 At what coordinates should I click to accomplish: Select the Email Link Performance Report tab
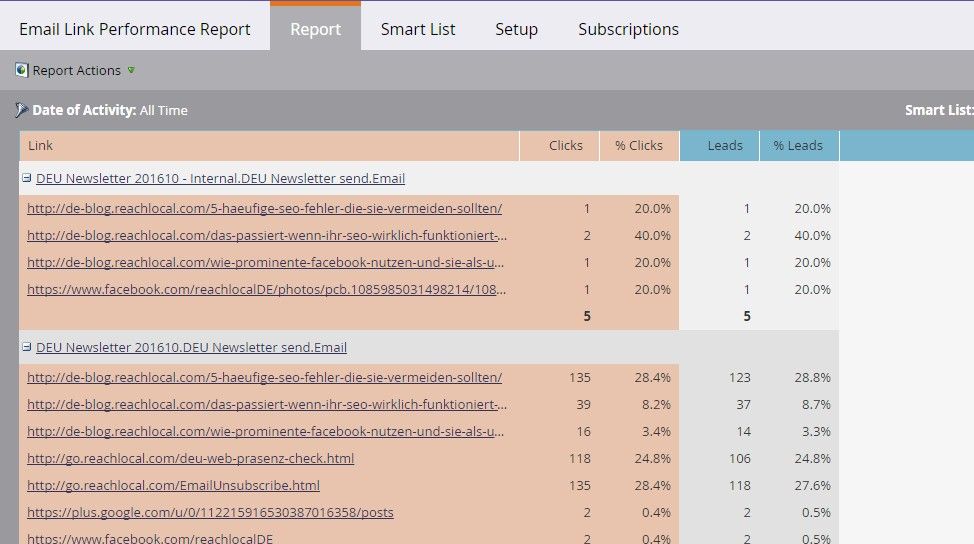[x=135, y=29]
